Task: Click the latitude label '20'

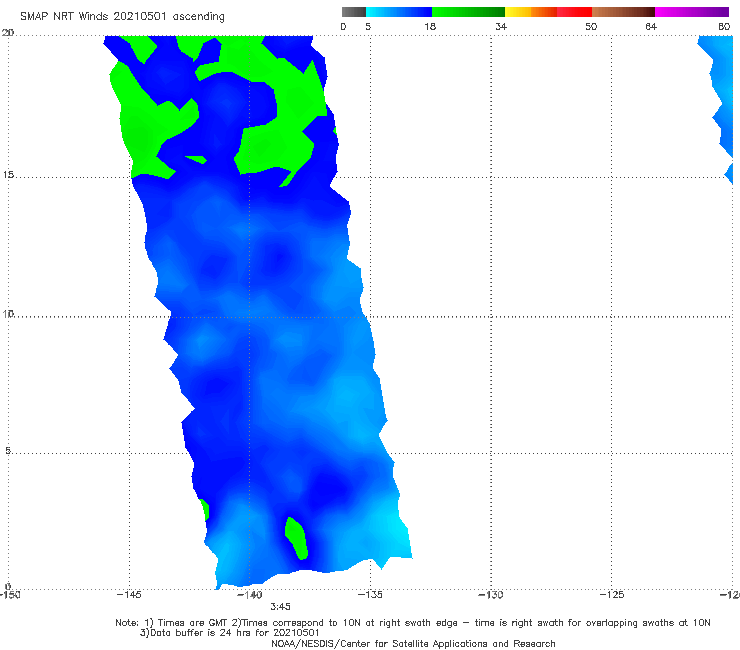Action: pyautogui.click(x=8, y=33)
